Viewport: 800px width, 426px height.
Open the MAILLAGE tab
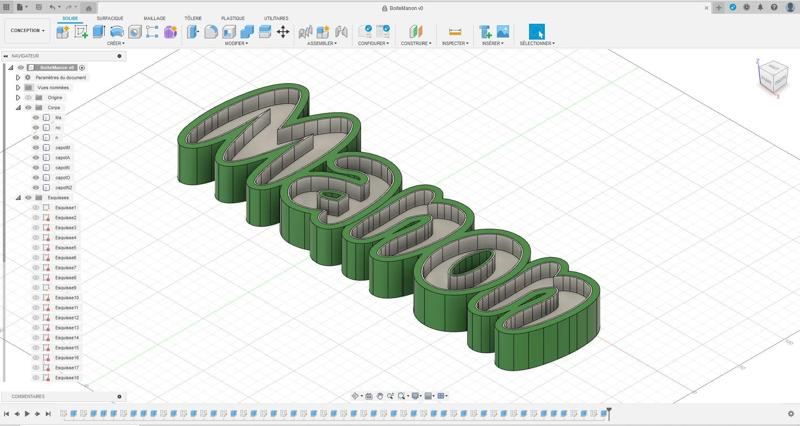pyautogui.click(x=155, y=18)
